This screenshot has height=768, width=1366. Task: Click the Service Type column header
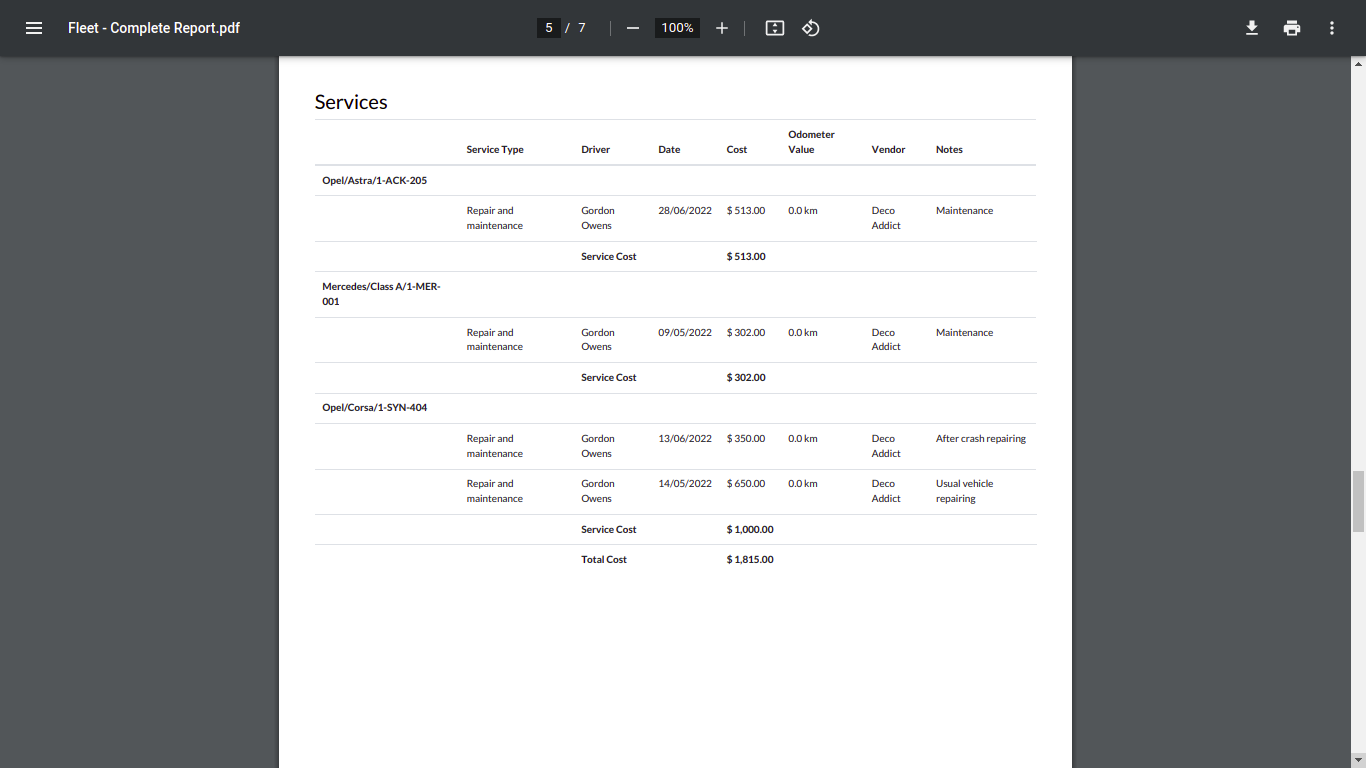[x=495, y=150]
